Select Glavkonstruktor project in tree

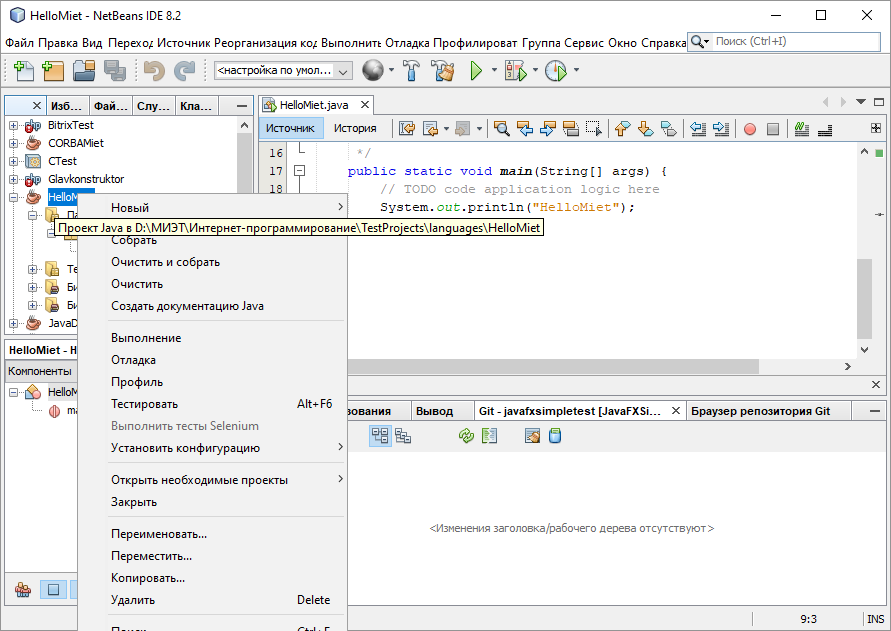pyautogui.click(x=86, y=179)
